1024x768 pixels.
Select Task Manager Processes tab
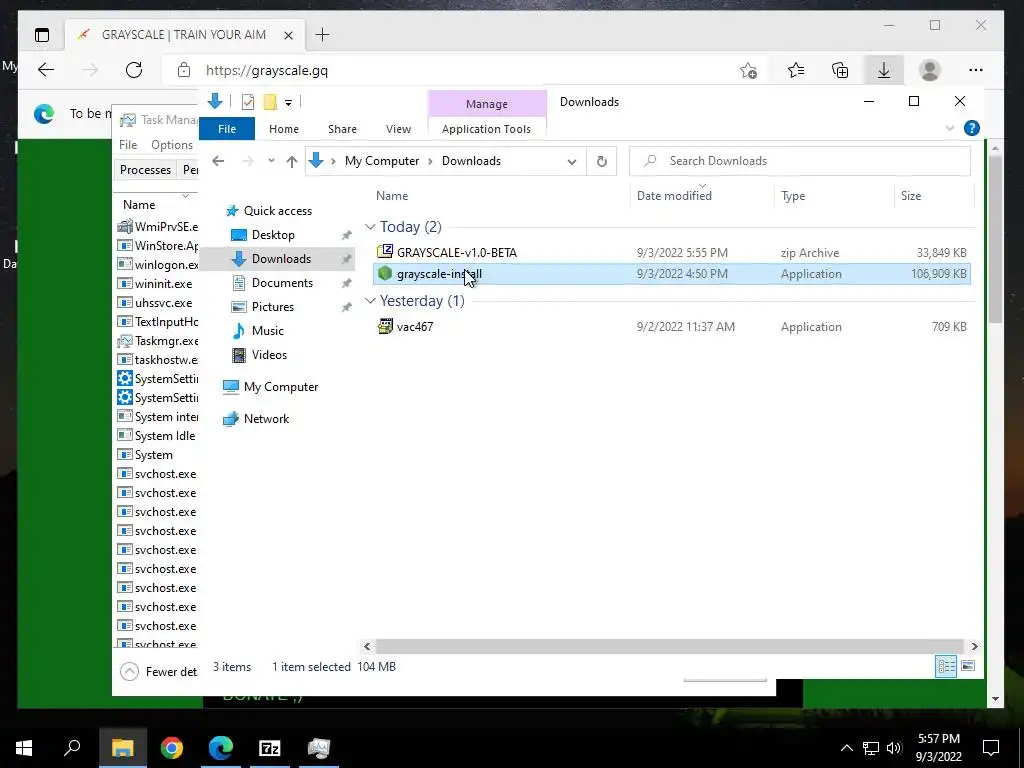click(145, 170)
